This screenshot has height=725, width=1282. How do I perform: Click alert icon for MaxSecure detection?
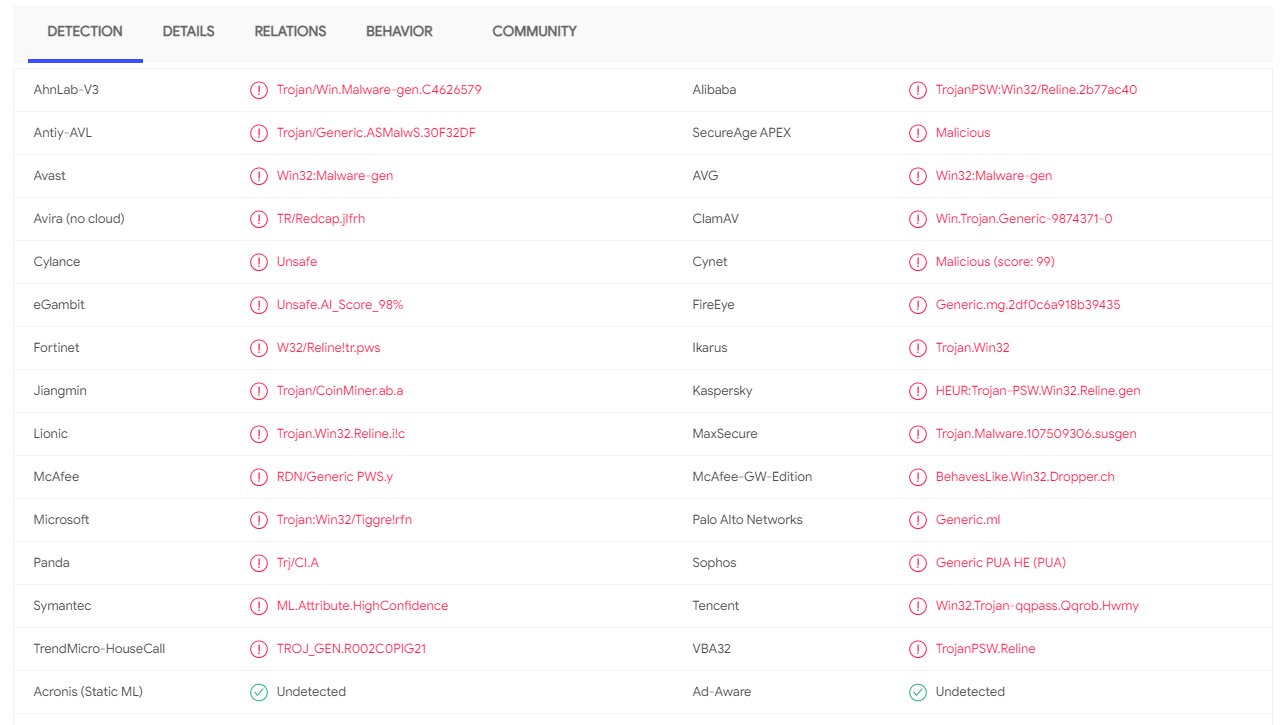point(918,434)
